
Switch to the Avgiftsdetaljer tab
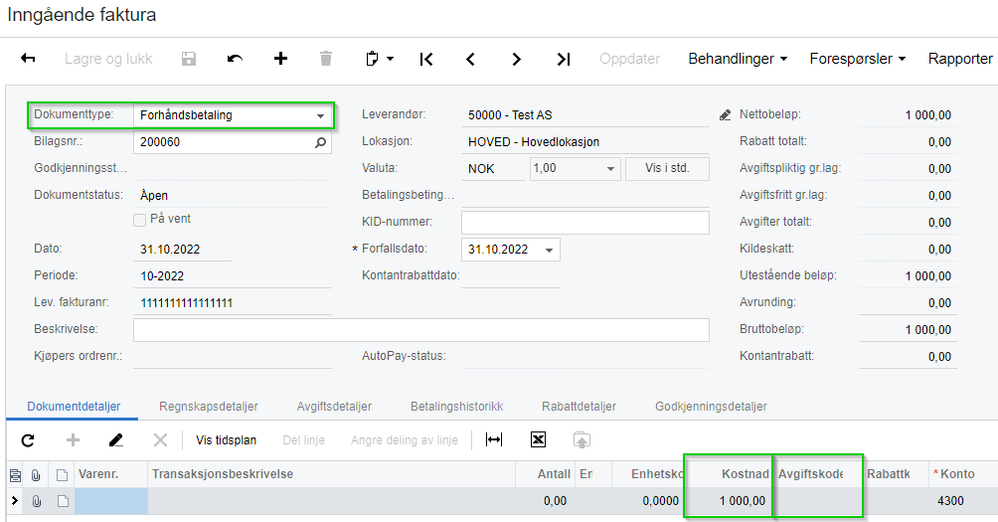point(334,406)
